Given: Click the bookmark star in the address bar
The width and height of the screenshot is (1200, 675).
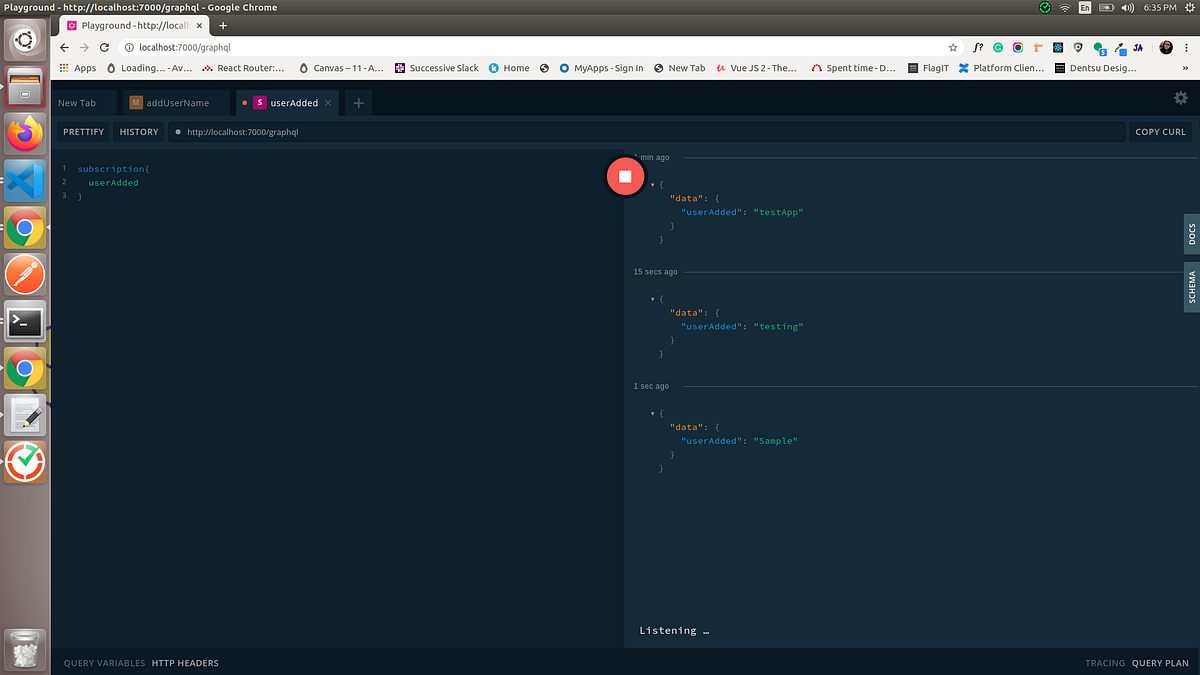Looking at the screenshot, I should pos(953,47).
